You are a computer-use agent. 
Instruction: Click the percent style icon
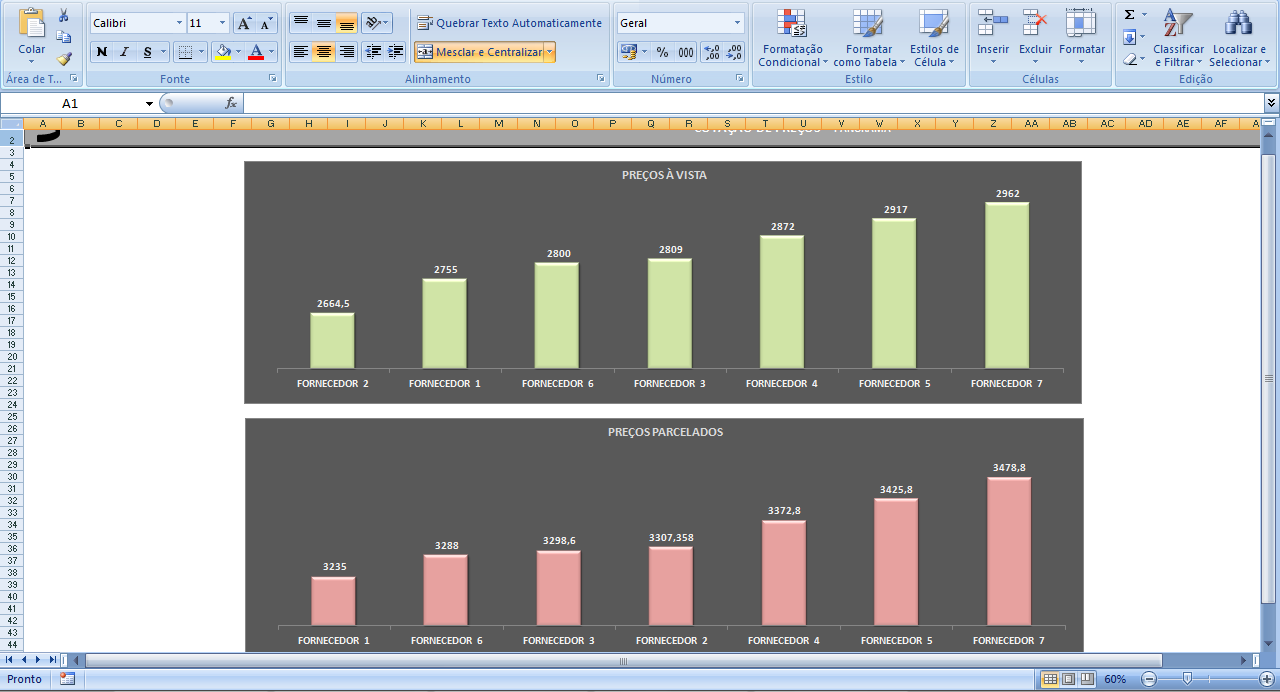tap(662, 52)
